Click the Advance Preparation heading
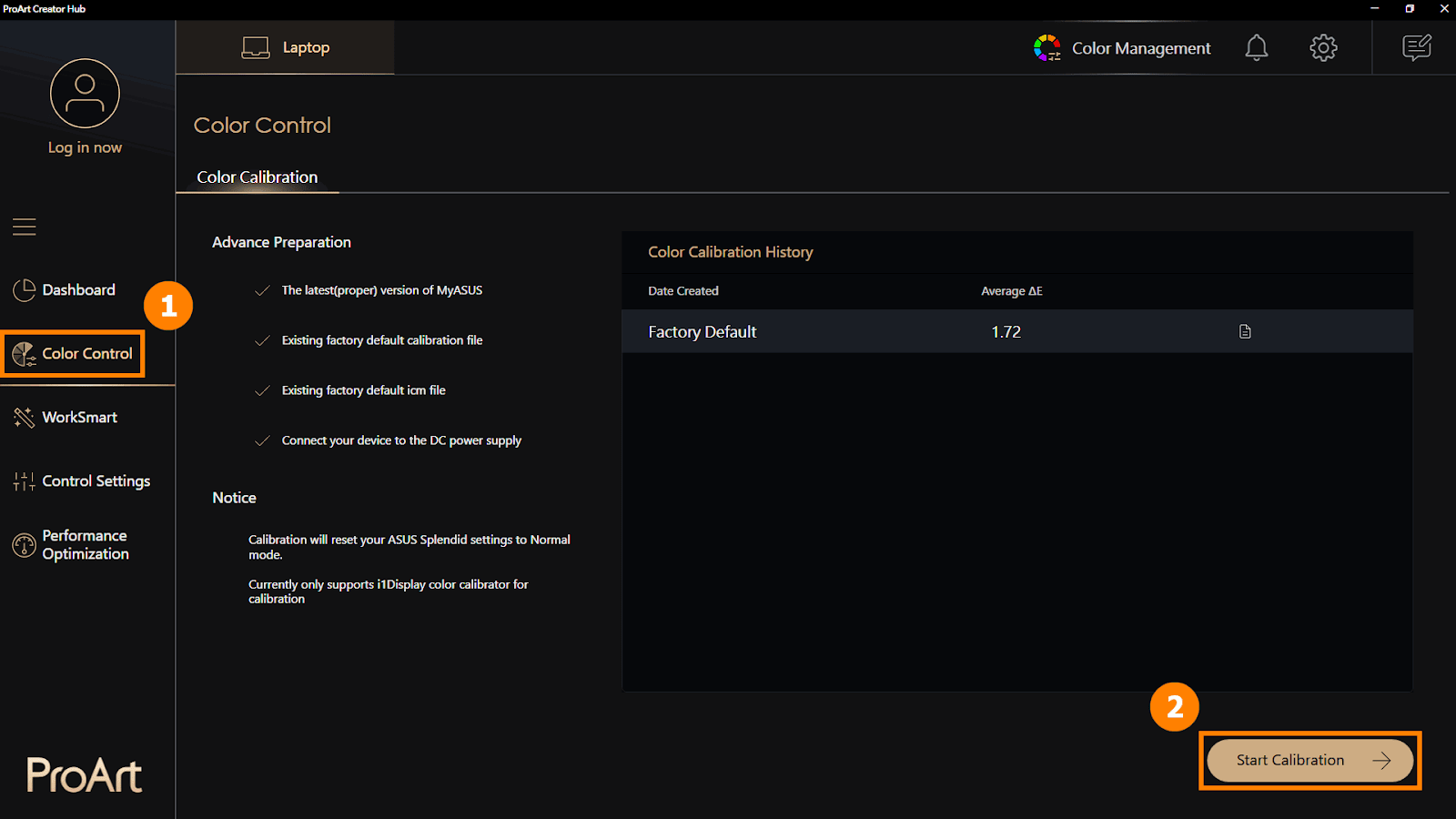 coord(281,242)
